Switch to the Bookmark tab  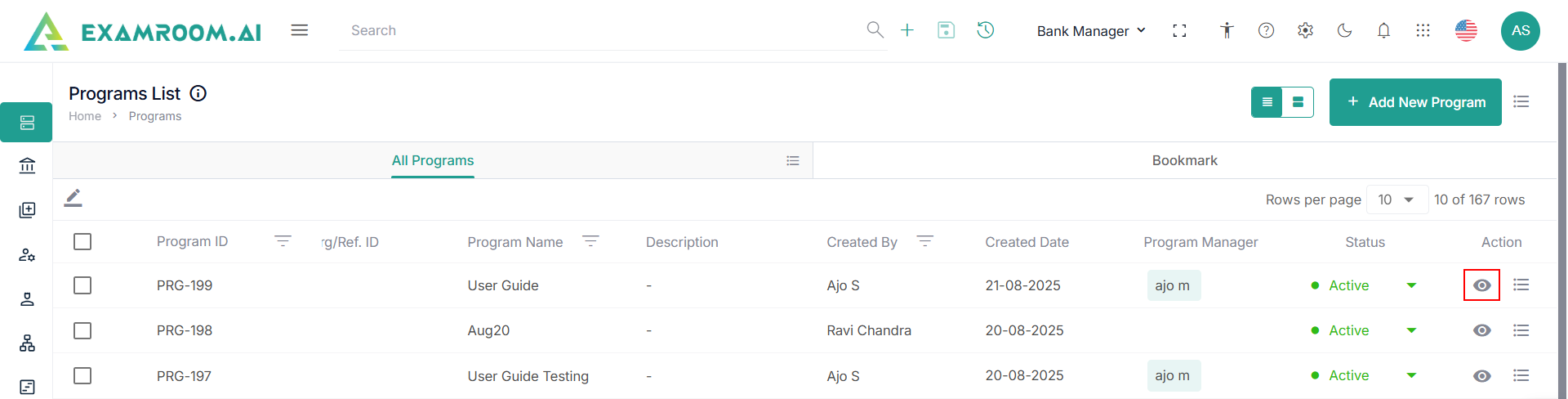point(1184,160)
